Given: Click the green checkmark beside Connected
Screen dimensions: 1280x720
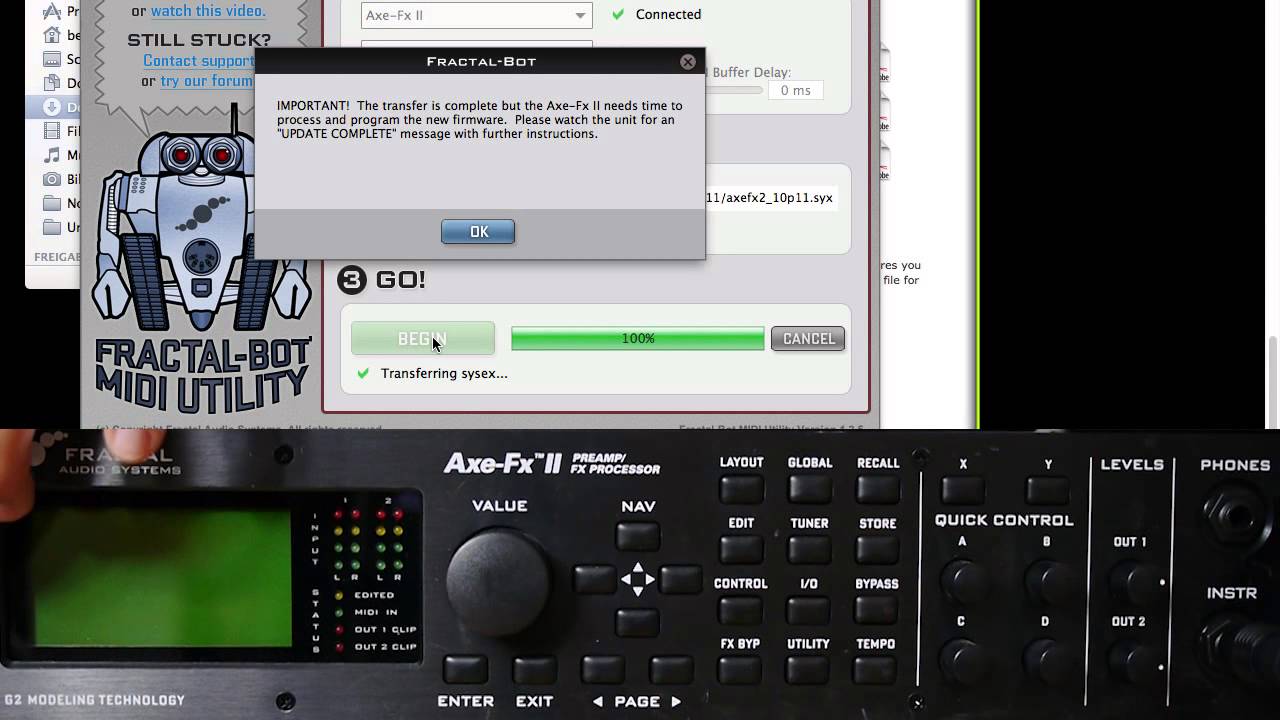Looking at the screenshot, I should point(618,14).
